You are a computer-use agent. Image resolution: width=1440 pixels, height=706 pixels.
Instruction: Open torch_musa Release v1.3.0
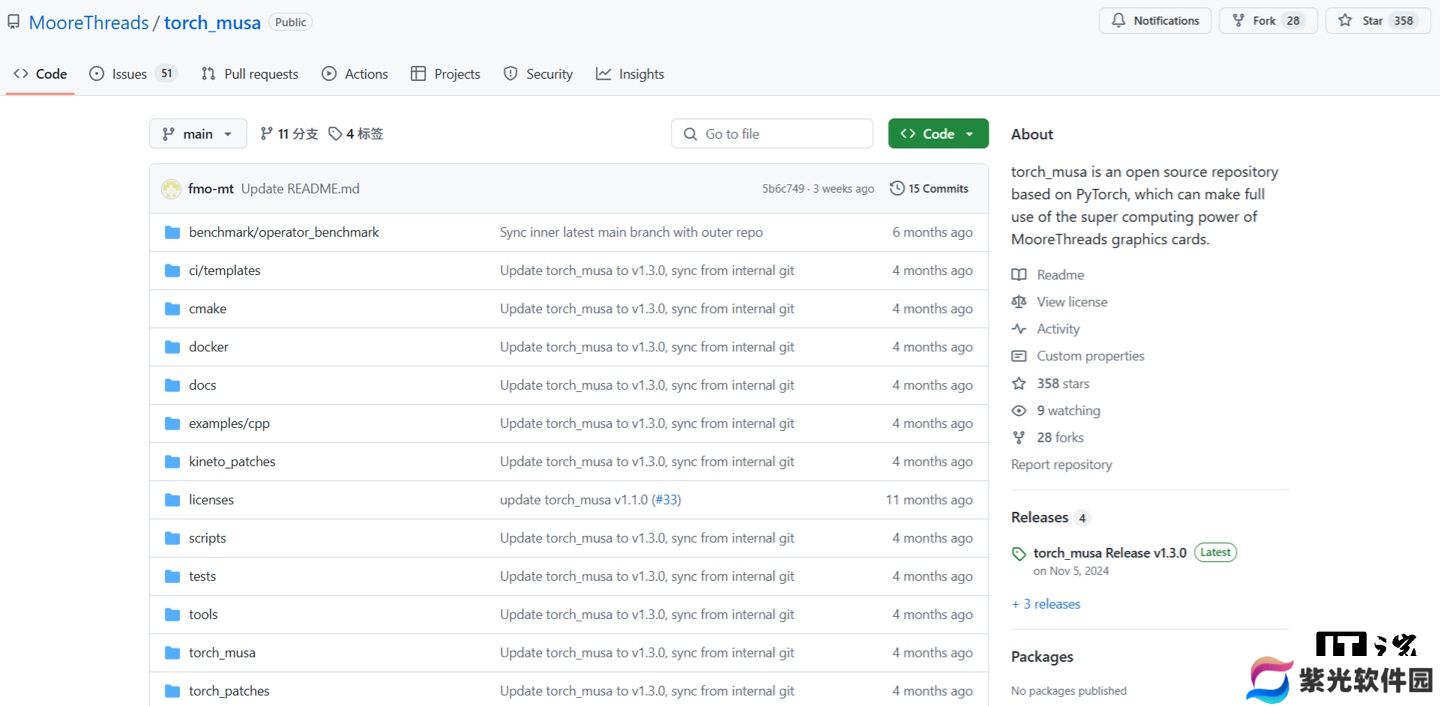[1110, 553]
